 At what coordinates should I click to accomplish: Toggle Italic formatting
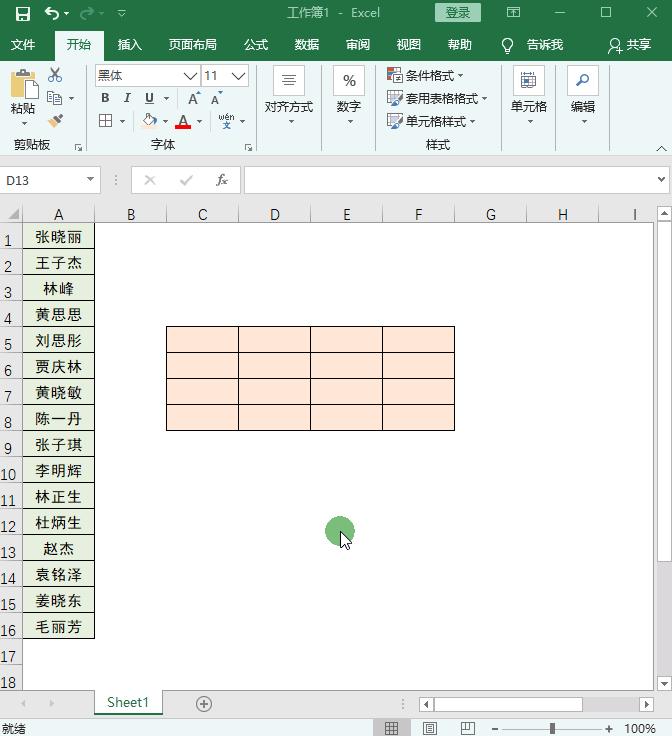127,98
